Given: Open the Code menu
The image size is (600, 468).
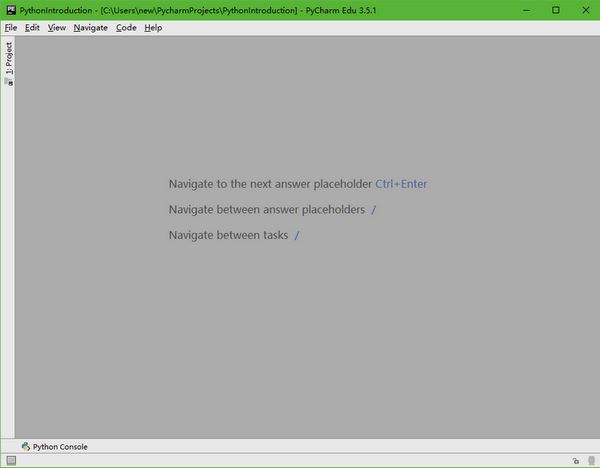Looking at the screenshot, I should pos(126,28).
